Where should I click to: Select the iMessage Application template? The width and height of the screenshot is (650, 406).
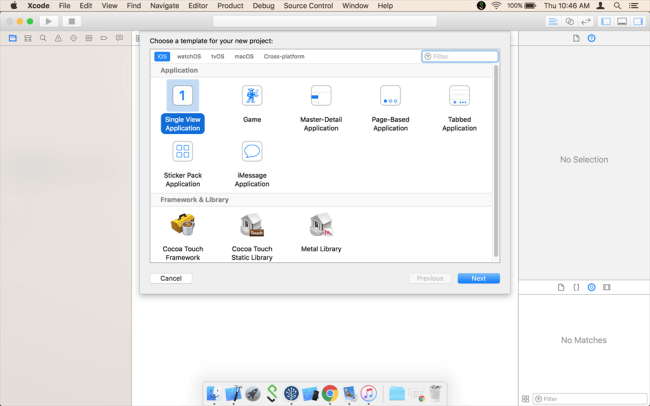pyautogui.click(x=252, y=164)
